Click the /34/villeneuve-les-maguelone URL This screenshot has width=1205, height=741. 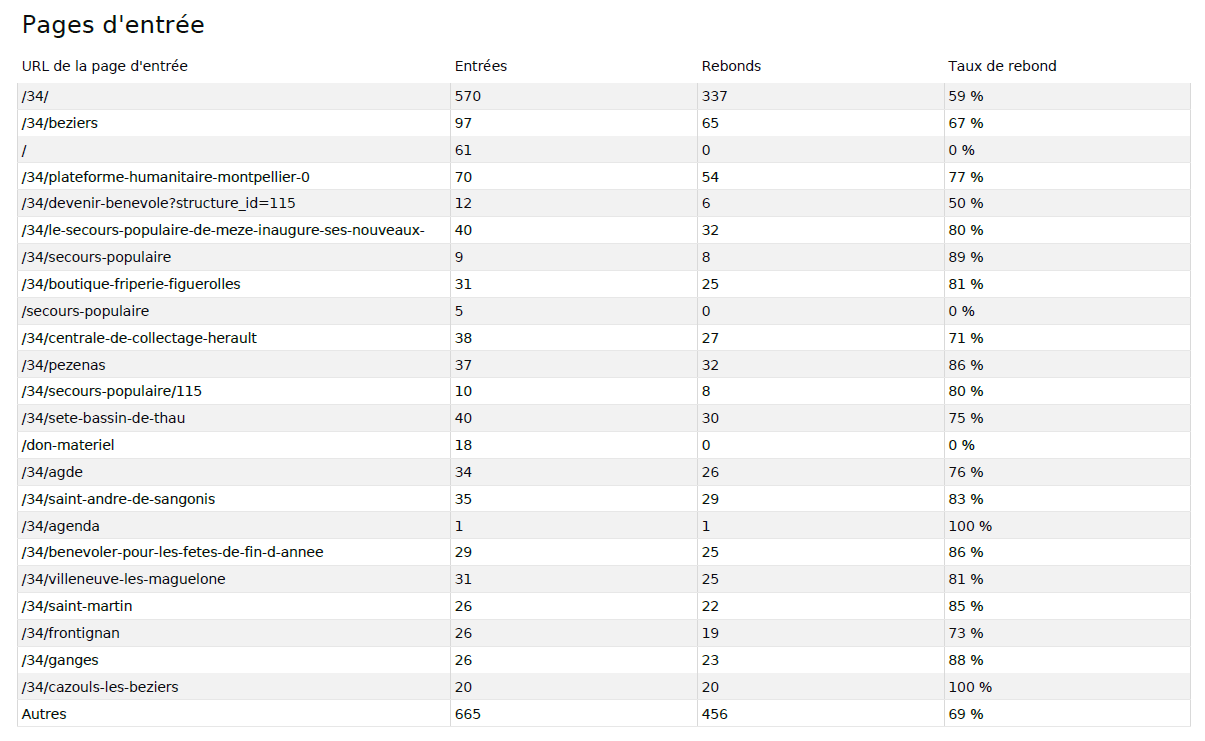(x=123, y=579)
